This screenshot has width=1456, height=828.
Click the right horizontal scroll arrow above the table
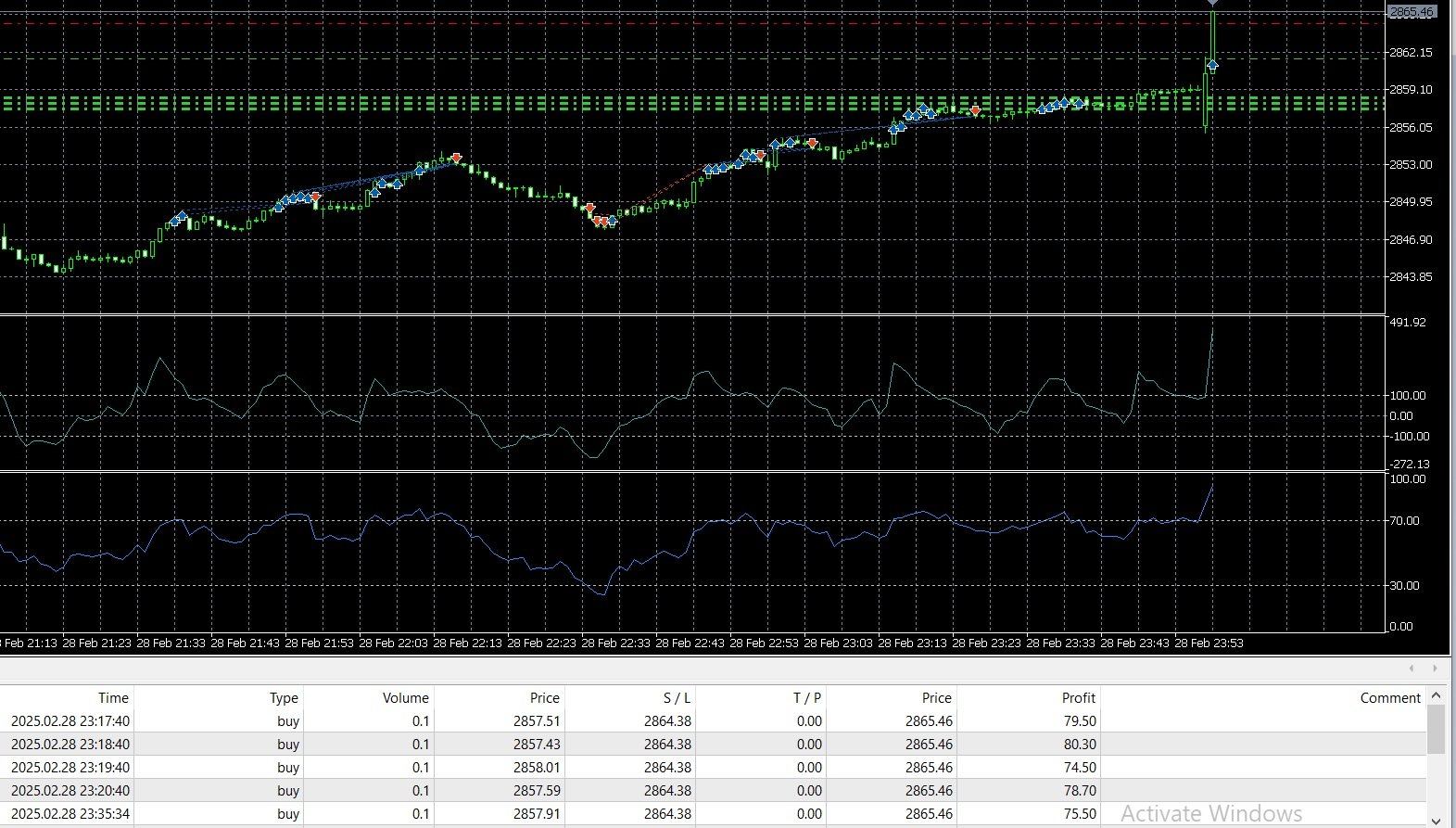[1436, 668]
